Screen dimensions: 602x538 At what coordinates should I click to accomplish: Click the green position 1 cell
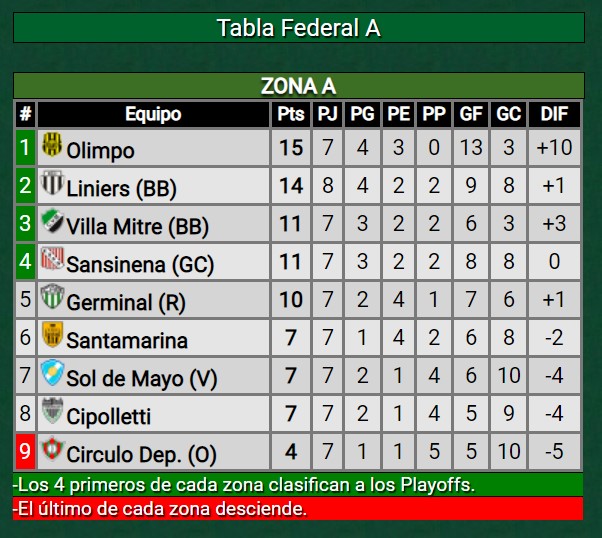25,148
